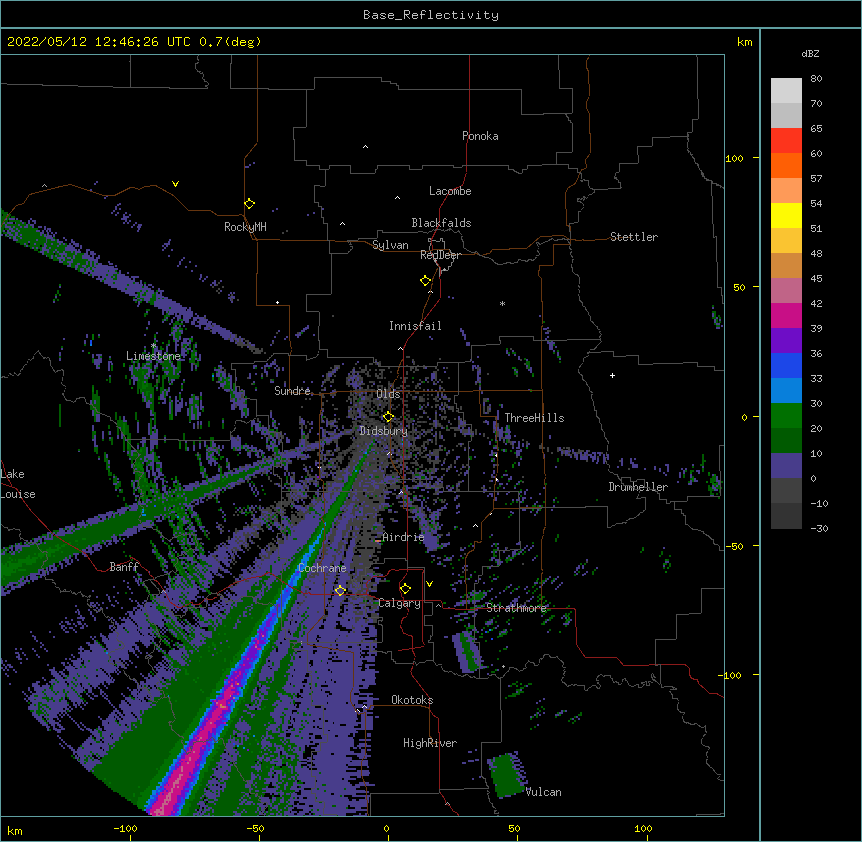
Task: Pick the light gray 70–80 dBZ swatch
Action: tap(786, 90)
